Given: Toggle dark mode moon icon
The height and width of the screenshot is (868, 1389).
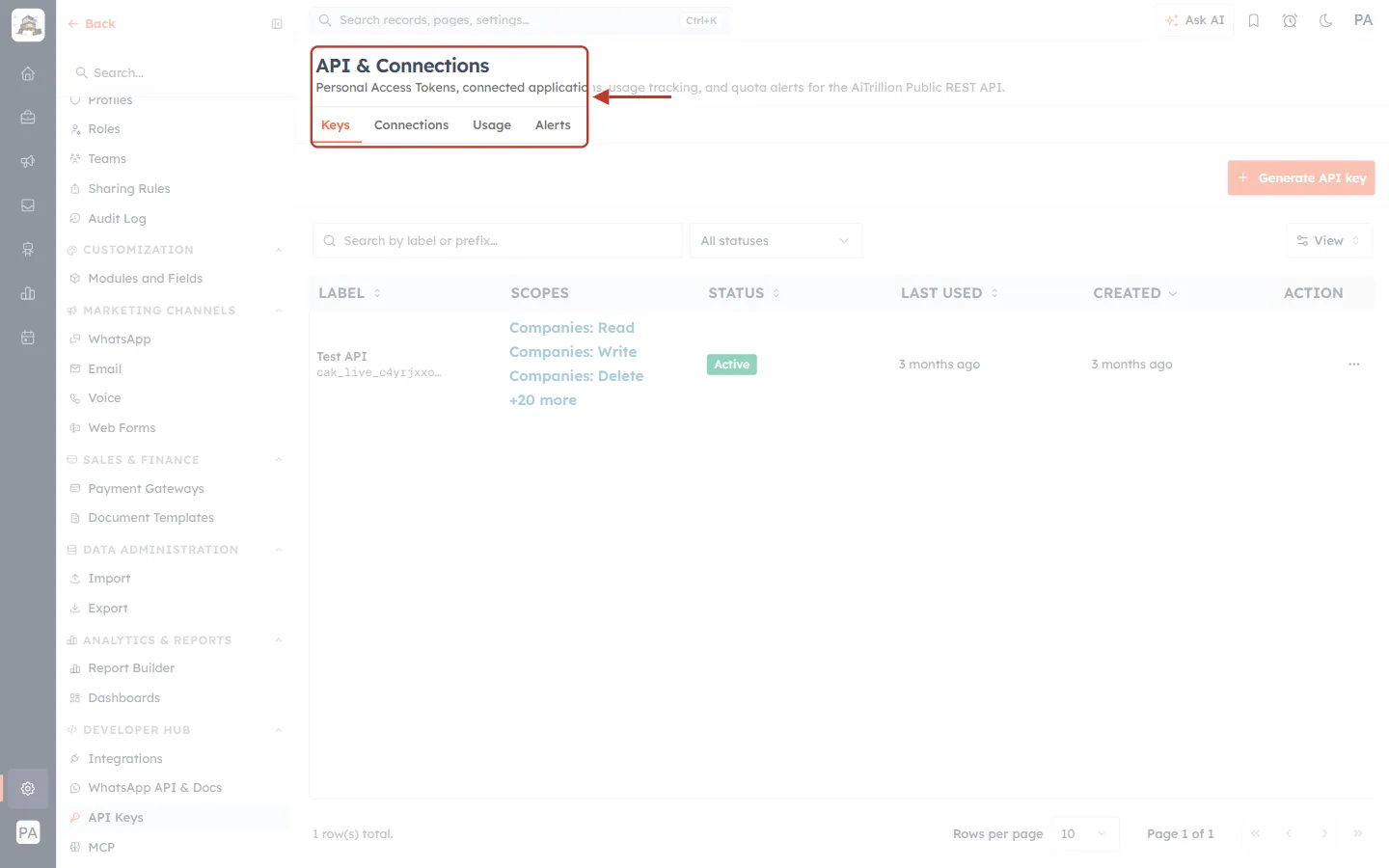Looking at the screenshot, I should point(1326,20).
